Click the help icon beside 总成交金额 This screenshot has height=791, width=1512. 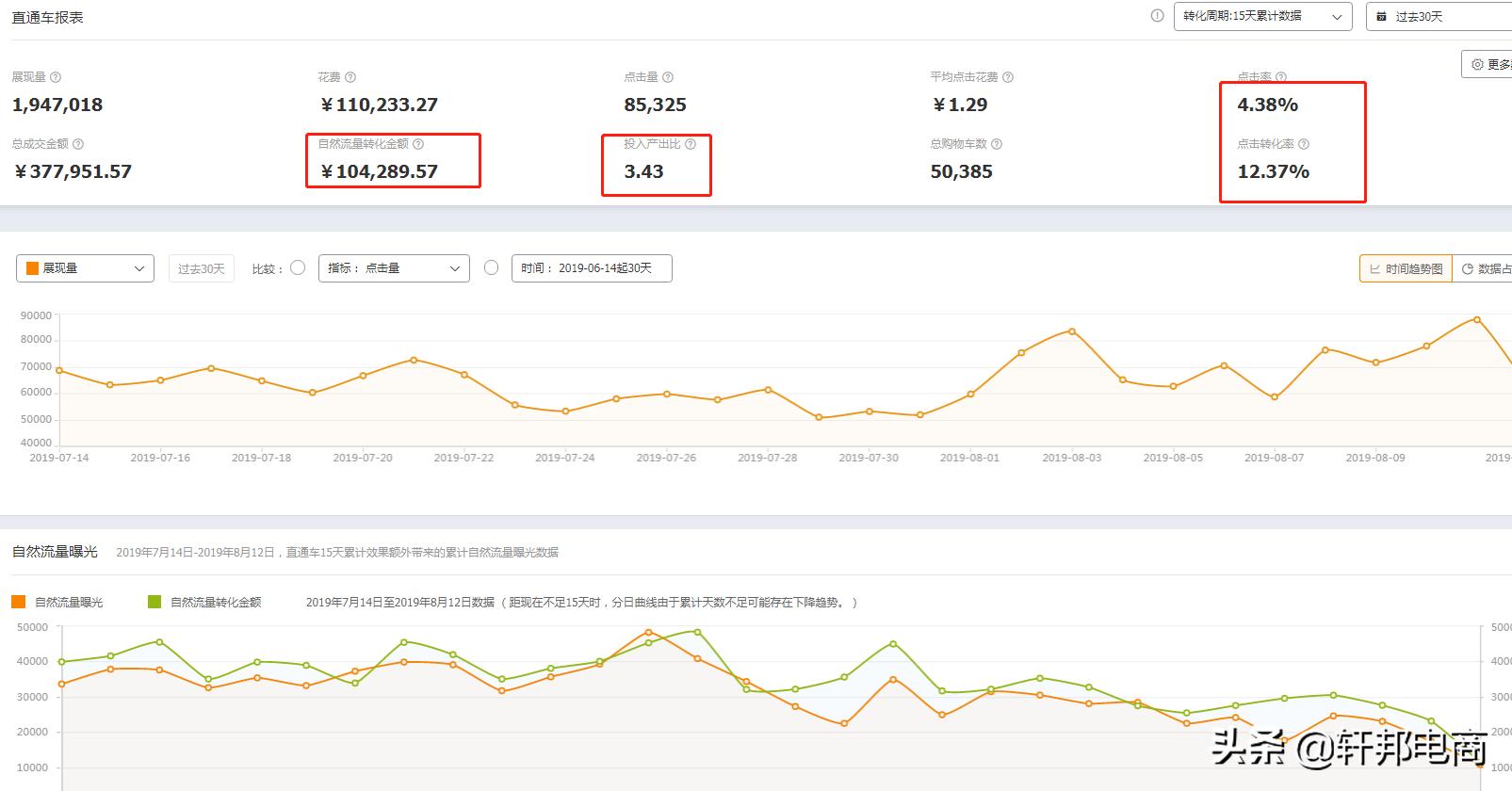coord(78,144)
